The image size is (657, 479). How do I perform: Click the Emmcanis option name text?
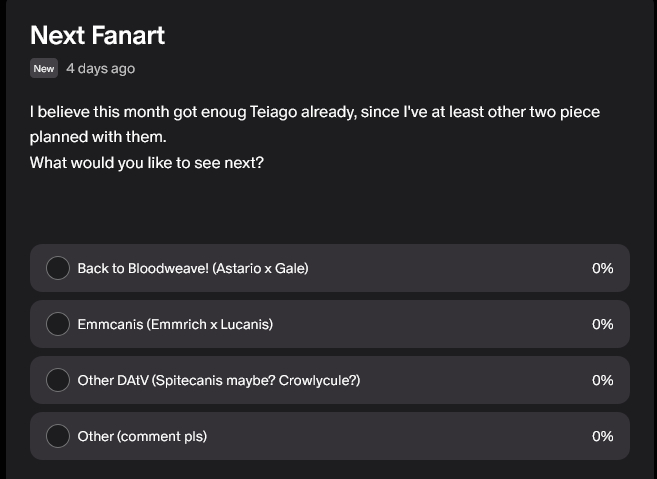(x=111, y=324)
